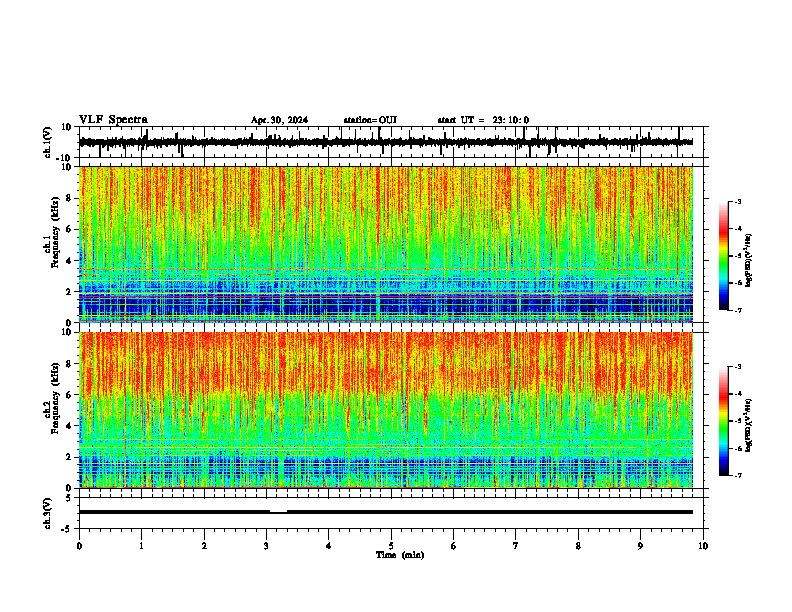Viewport: 792px width, 612px height.
Task: Click the "Time (min)" axis label
Action: pos(400,555)
